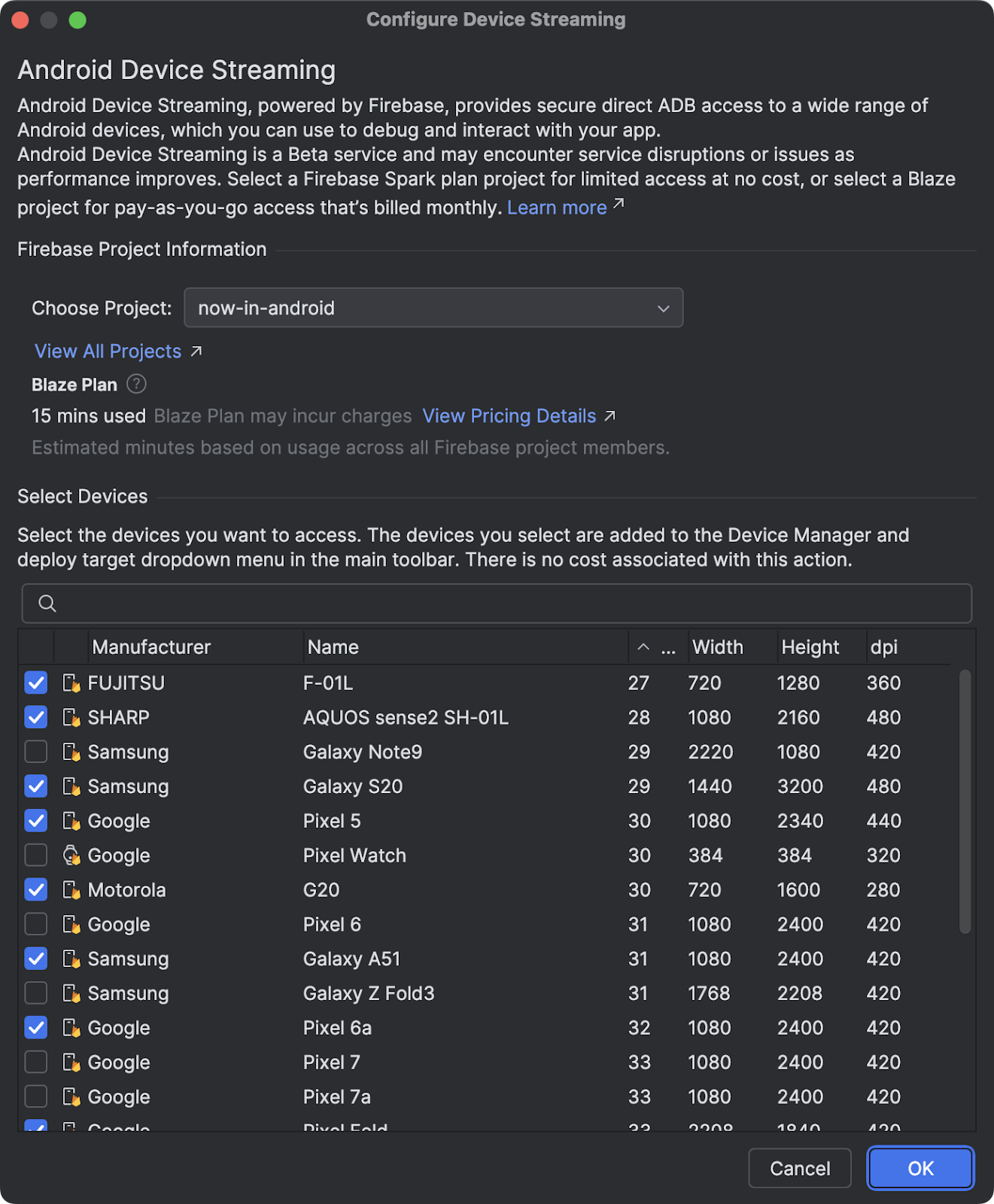Enable the Galaxy Note9 checkbox
994x1204 pixels.
tap(36, 752)
